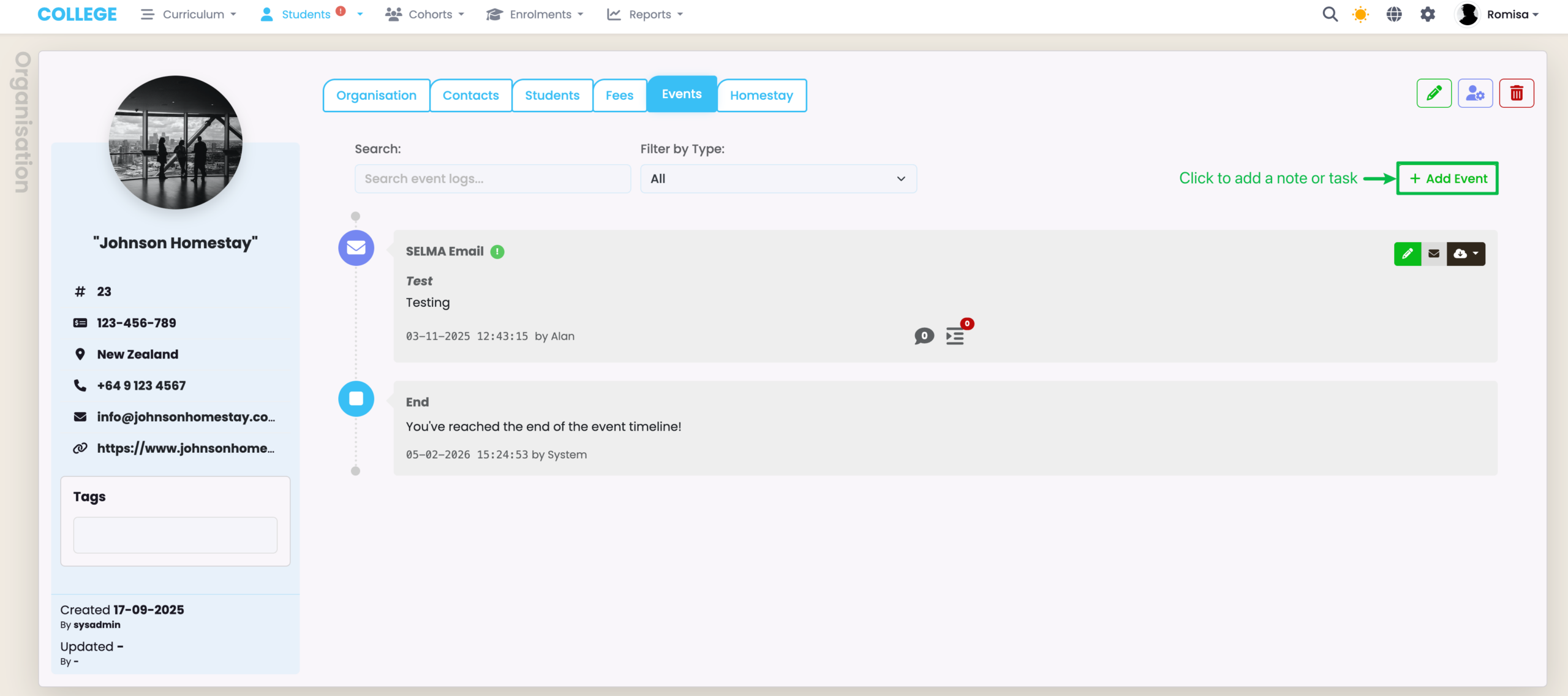Switch to the Homestay tab
Screen dimensions: 1568x696
761,96
